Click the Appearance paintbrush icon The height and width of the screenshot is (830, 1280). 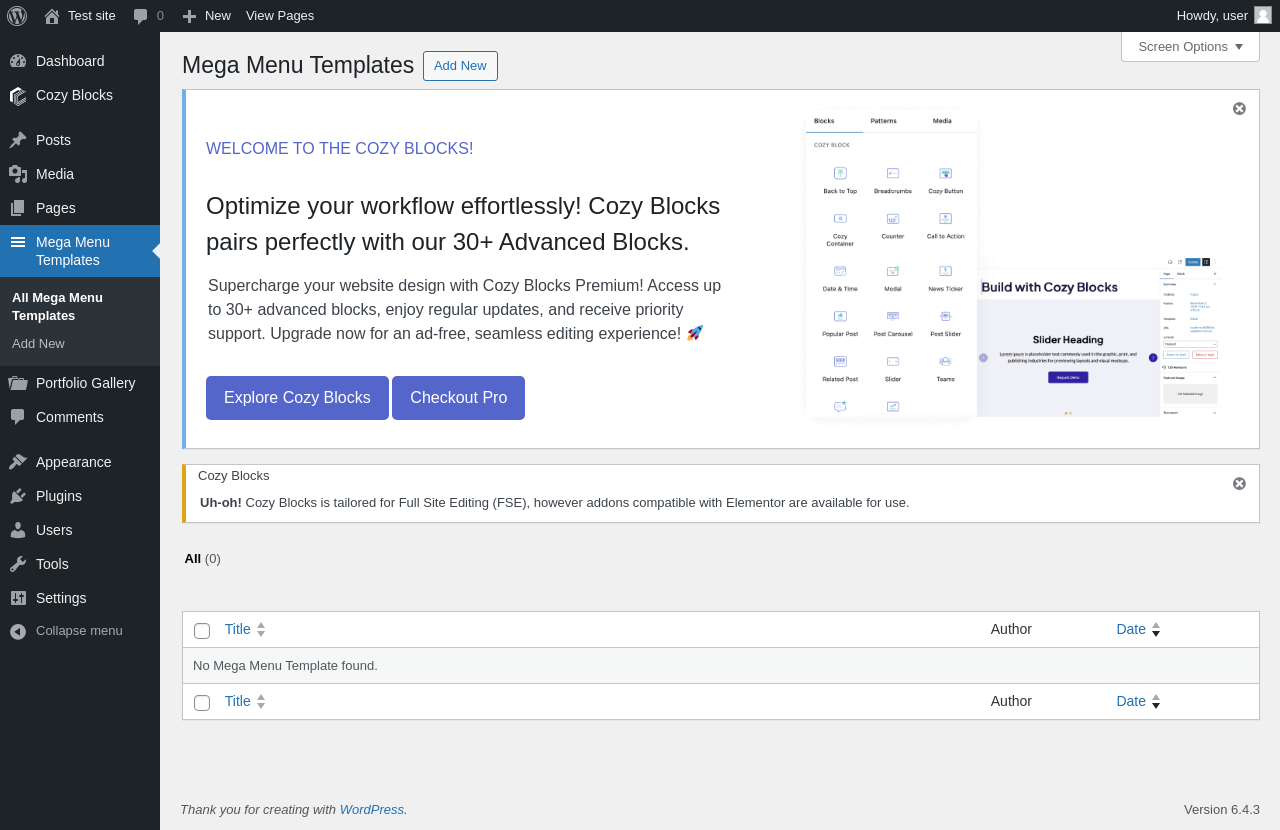coord(18,462)
